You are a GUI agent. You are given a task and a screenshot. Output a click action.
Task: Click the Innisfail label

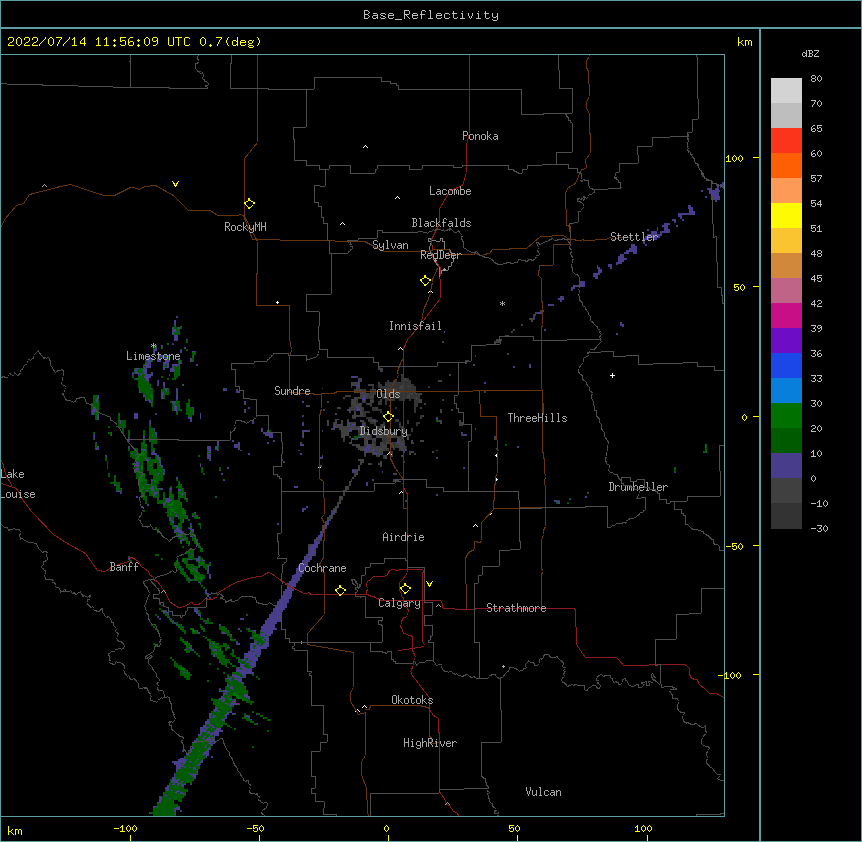tap(415, 326)
